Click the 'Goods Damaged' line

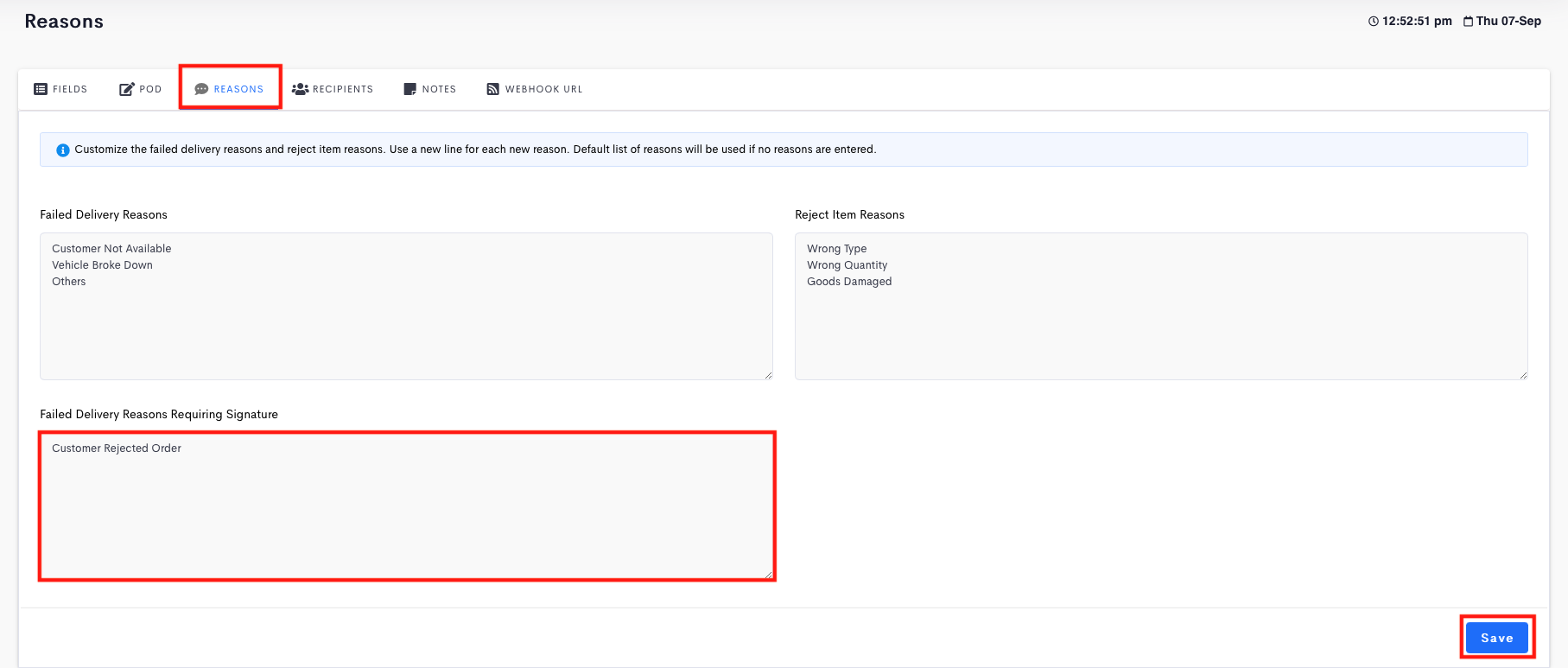(849, 282)
